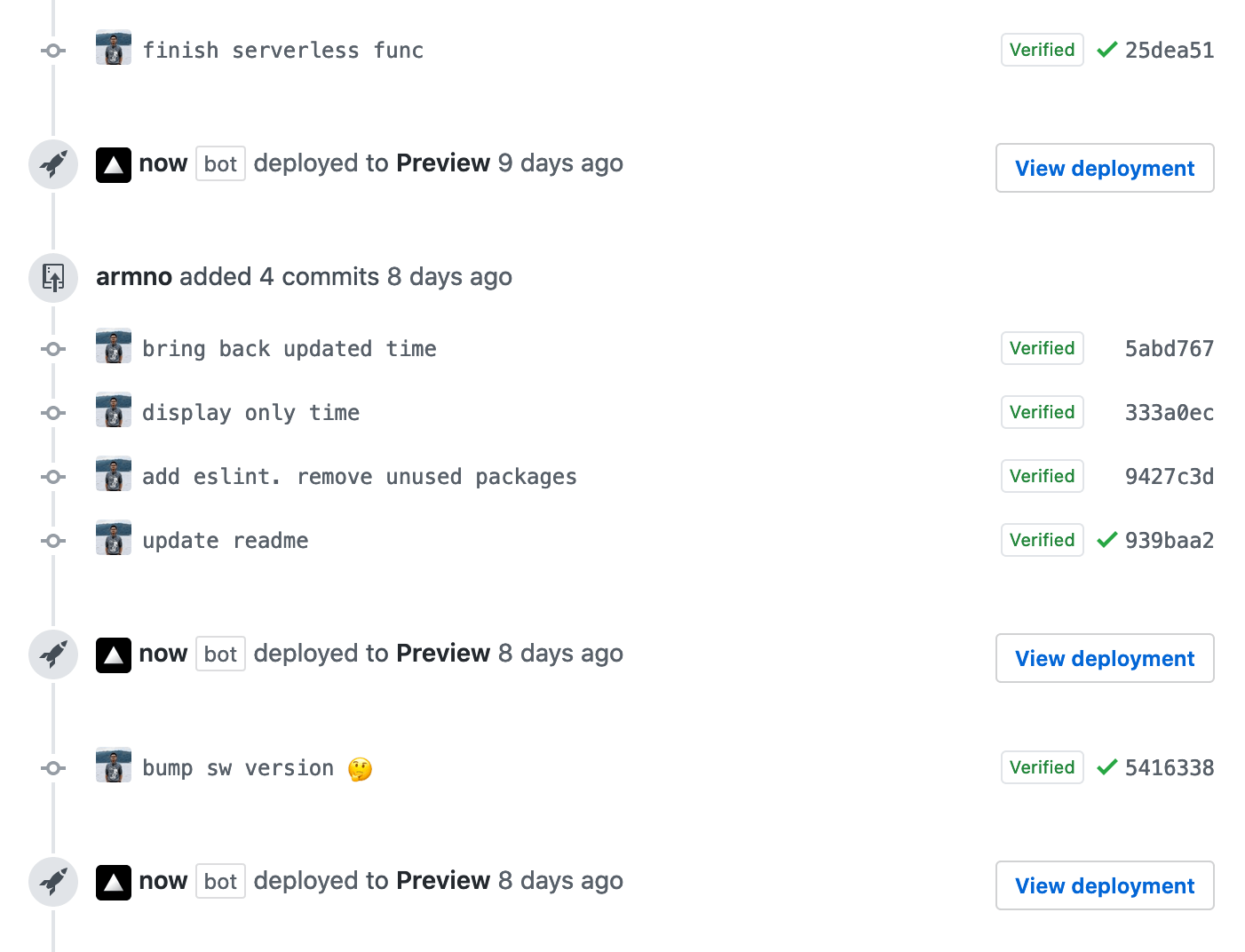
Task: Click the Verified badge on display only time
Action: click(1042, 412)
